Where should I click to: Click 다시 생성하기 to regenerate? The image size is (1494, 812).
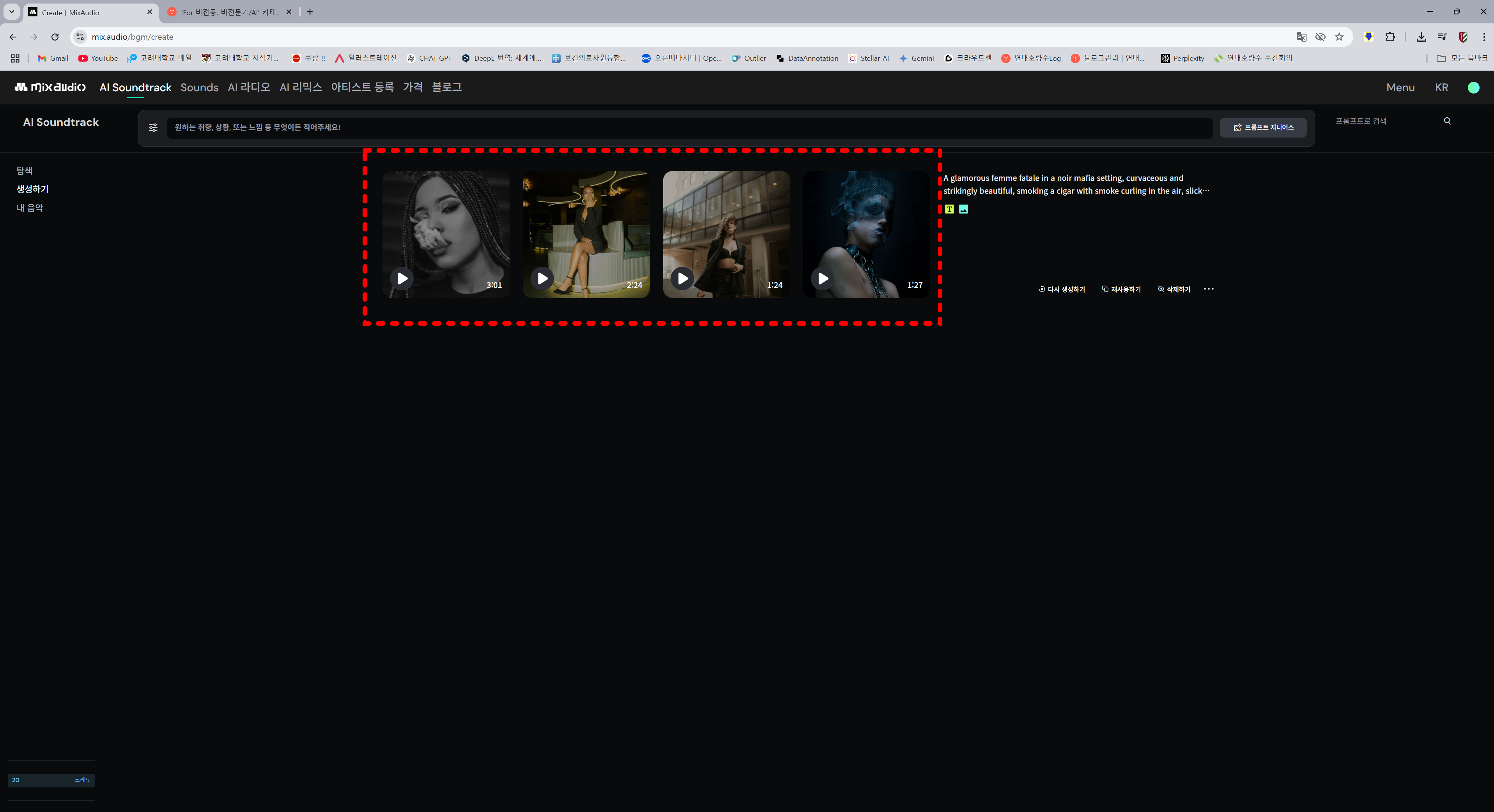[x=1062, y=289]
